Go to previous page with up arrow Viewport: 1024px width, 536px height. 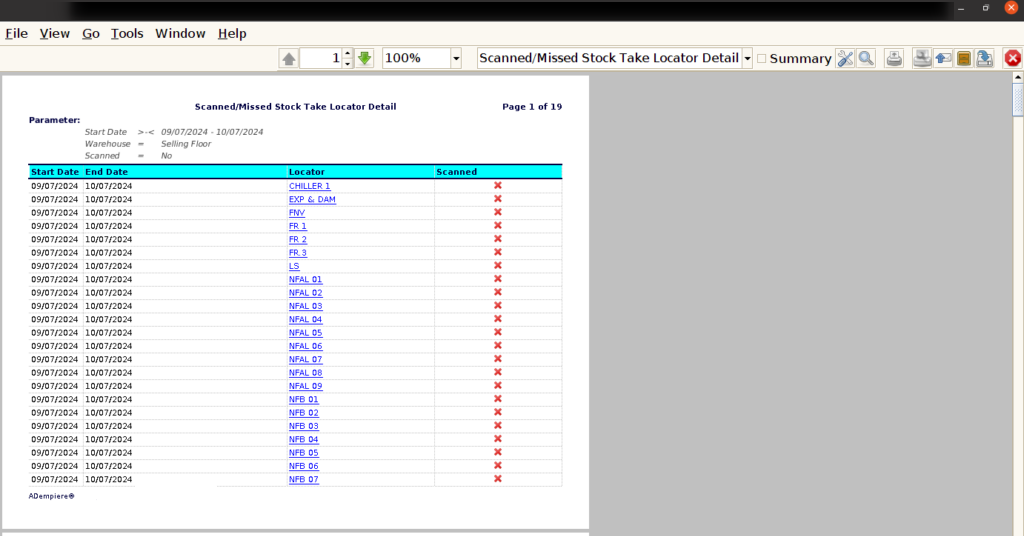(289, 58)
